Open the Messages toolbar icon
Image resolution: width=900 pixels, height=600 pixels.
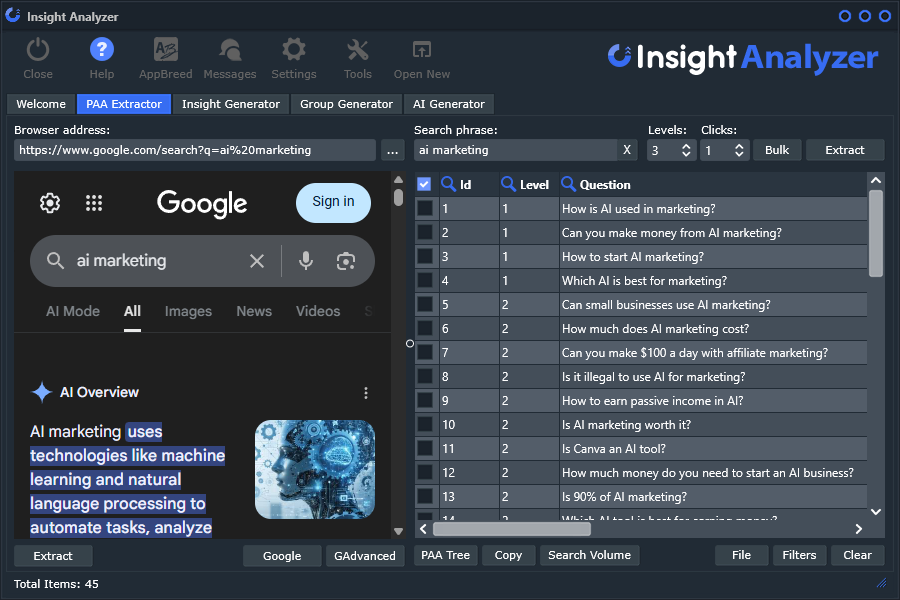coord(229,50)
